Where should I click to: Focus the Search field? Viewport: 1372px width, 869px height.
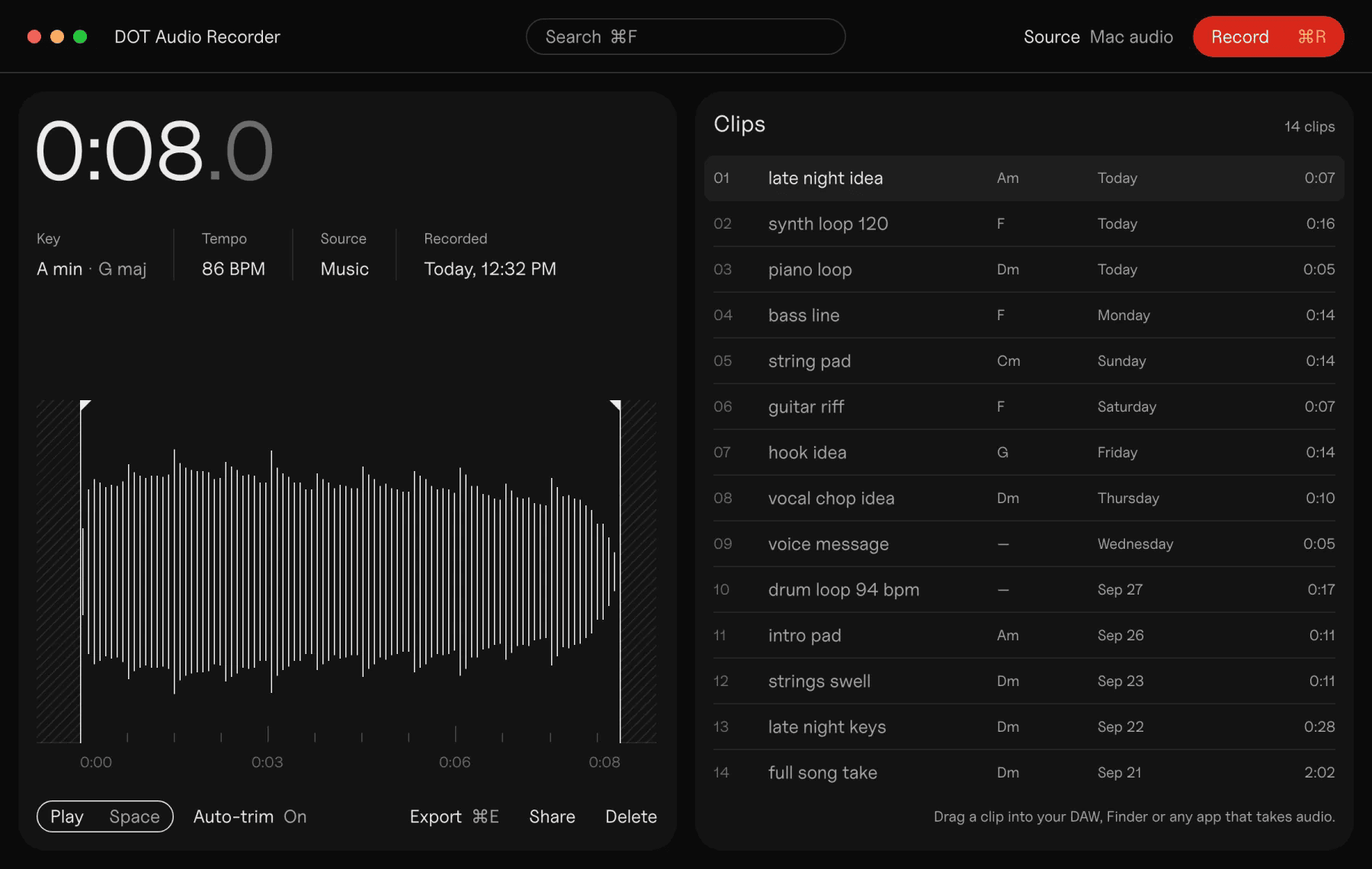pos(685,37)
